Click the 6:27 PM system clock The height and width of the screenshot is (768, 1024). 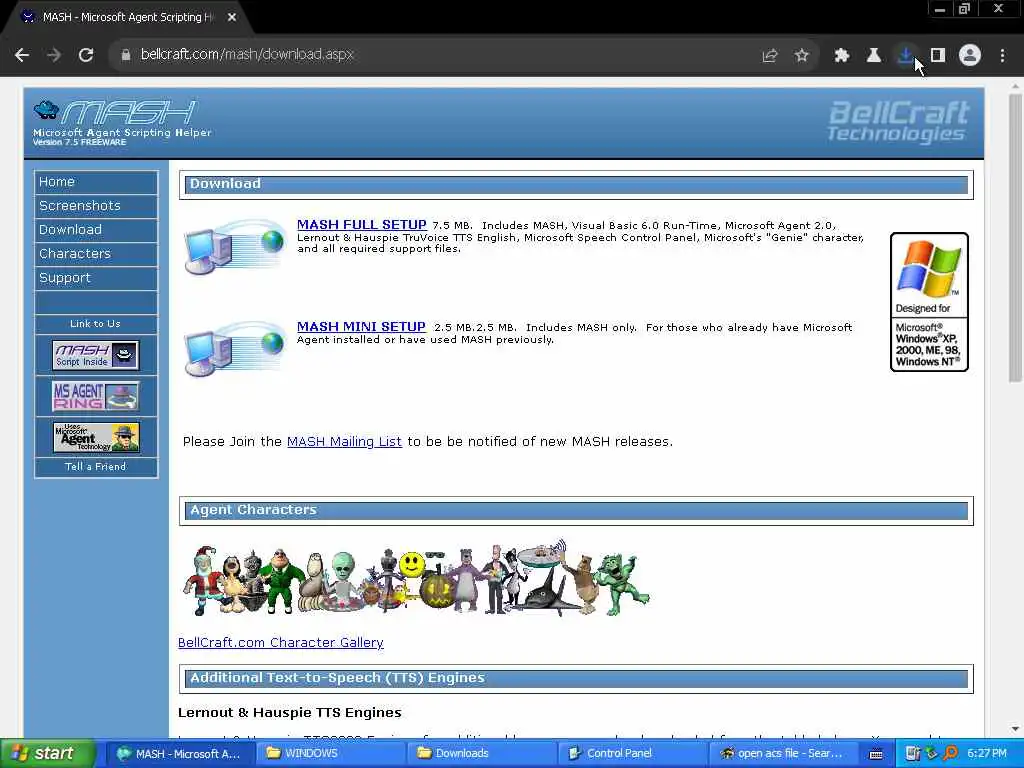987,754
